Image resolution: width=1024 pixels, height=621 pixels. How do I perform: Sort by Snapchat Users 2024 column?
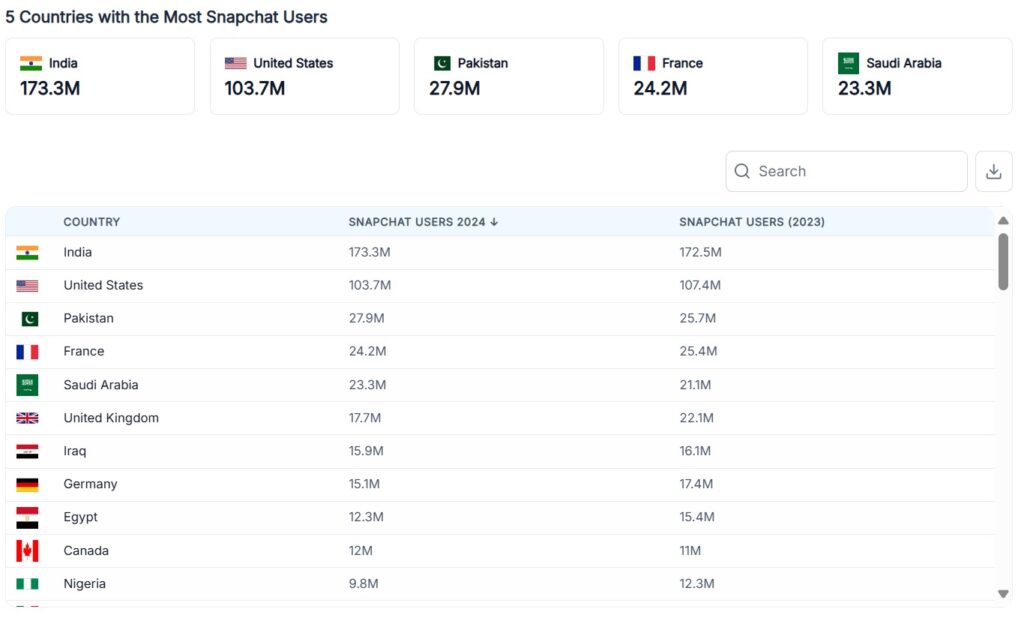pos(423,222)
